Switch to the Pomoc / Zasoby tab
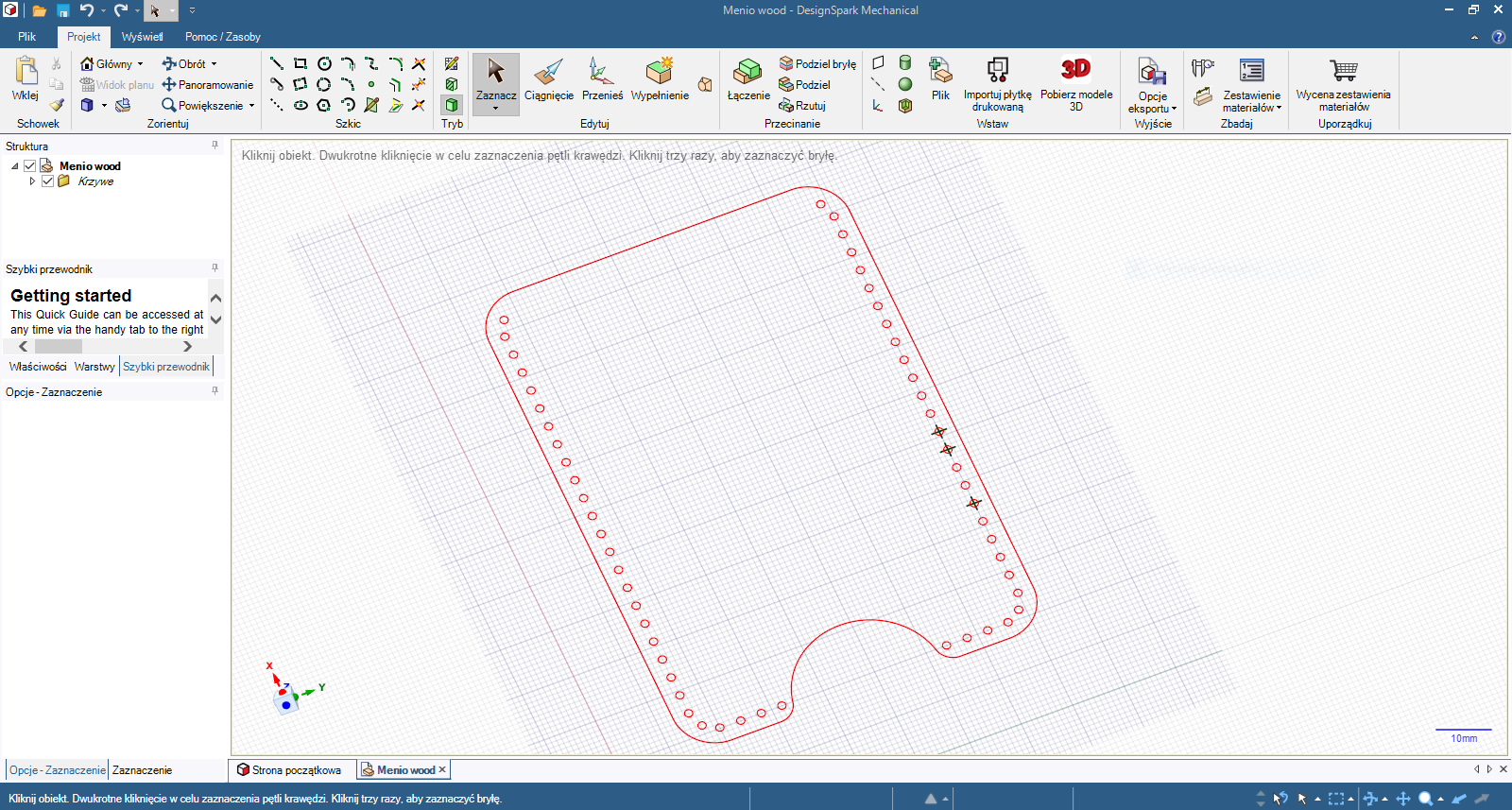The width and height of the screenshot is (1512, 810). (222, 37)
